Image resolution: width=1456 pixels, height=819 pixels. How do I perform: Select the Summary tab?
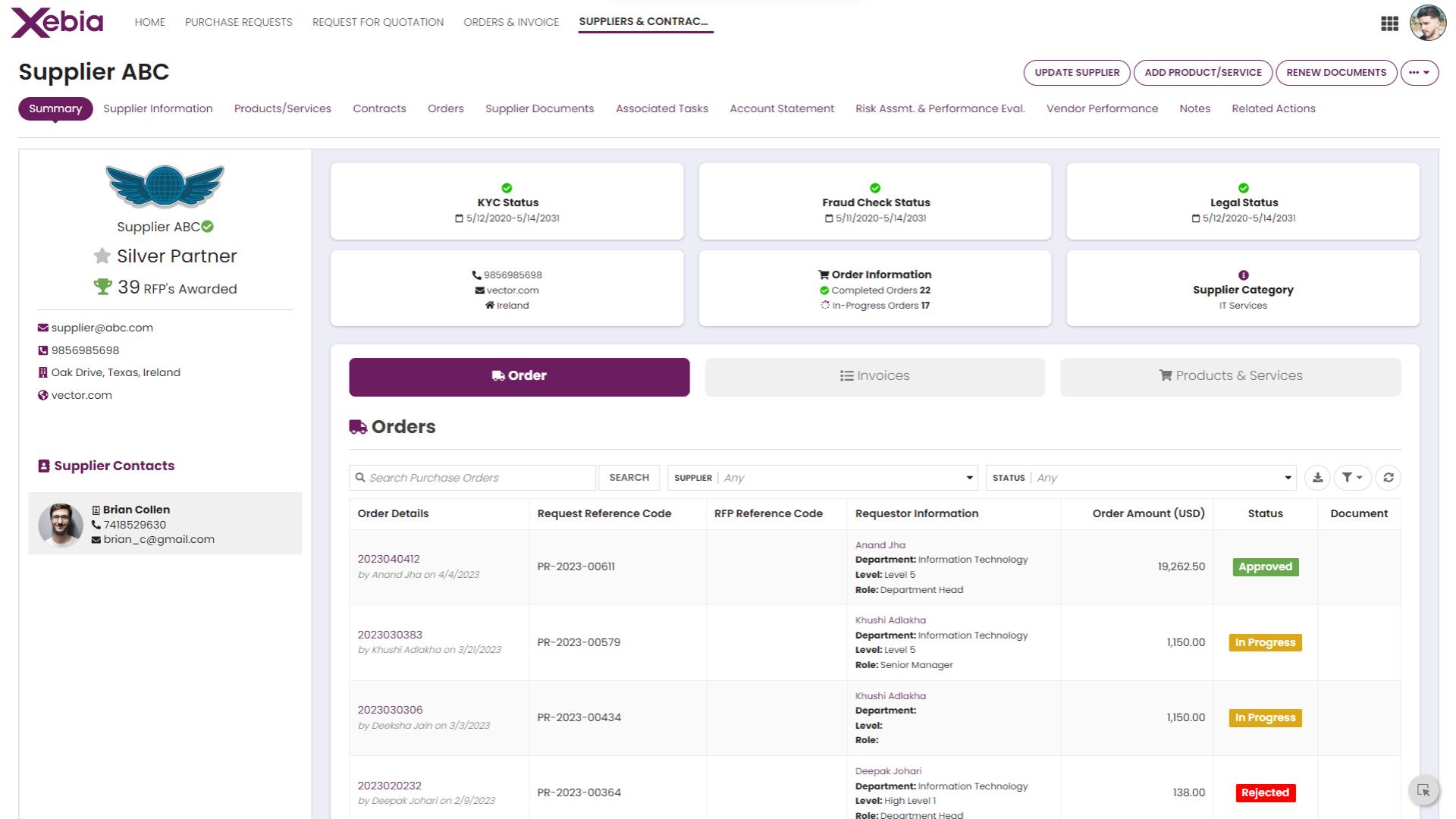coord(55,108)
